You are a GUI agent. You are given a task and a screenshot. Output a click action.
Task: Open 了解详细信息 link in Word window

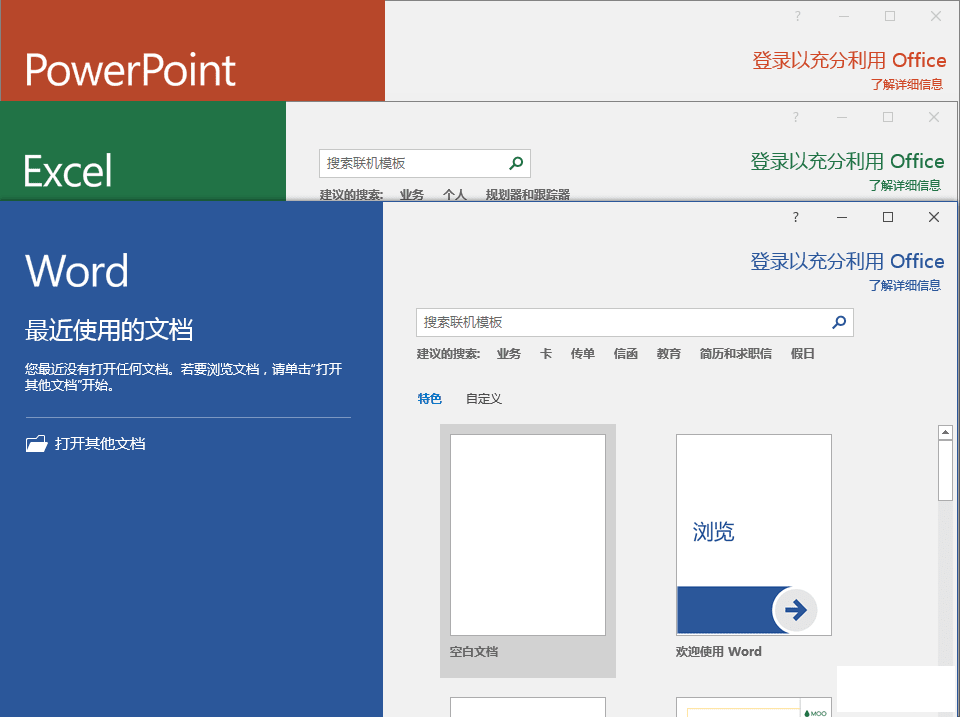click(x=905, y=285)
